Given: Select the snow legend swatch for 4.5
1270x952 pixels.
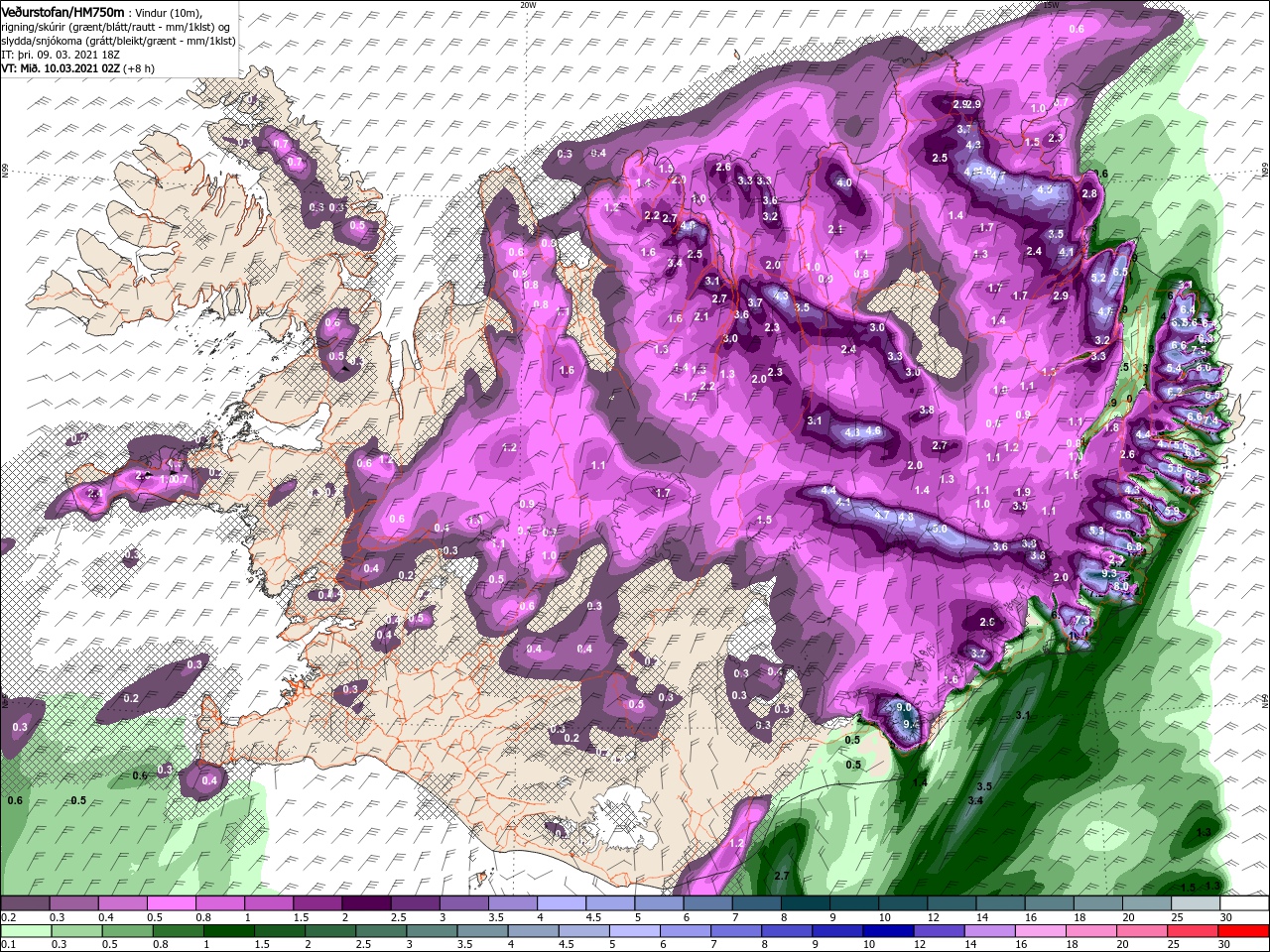Looking at the screenshot, I should pyautogui.click(x=609, y=903).
